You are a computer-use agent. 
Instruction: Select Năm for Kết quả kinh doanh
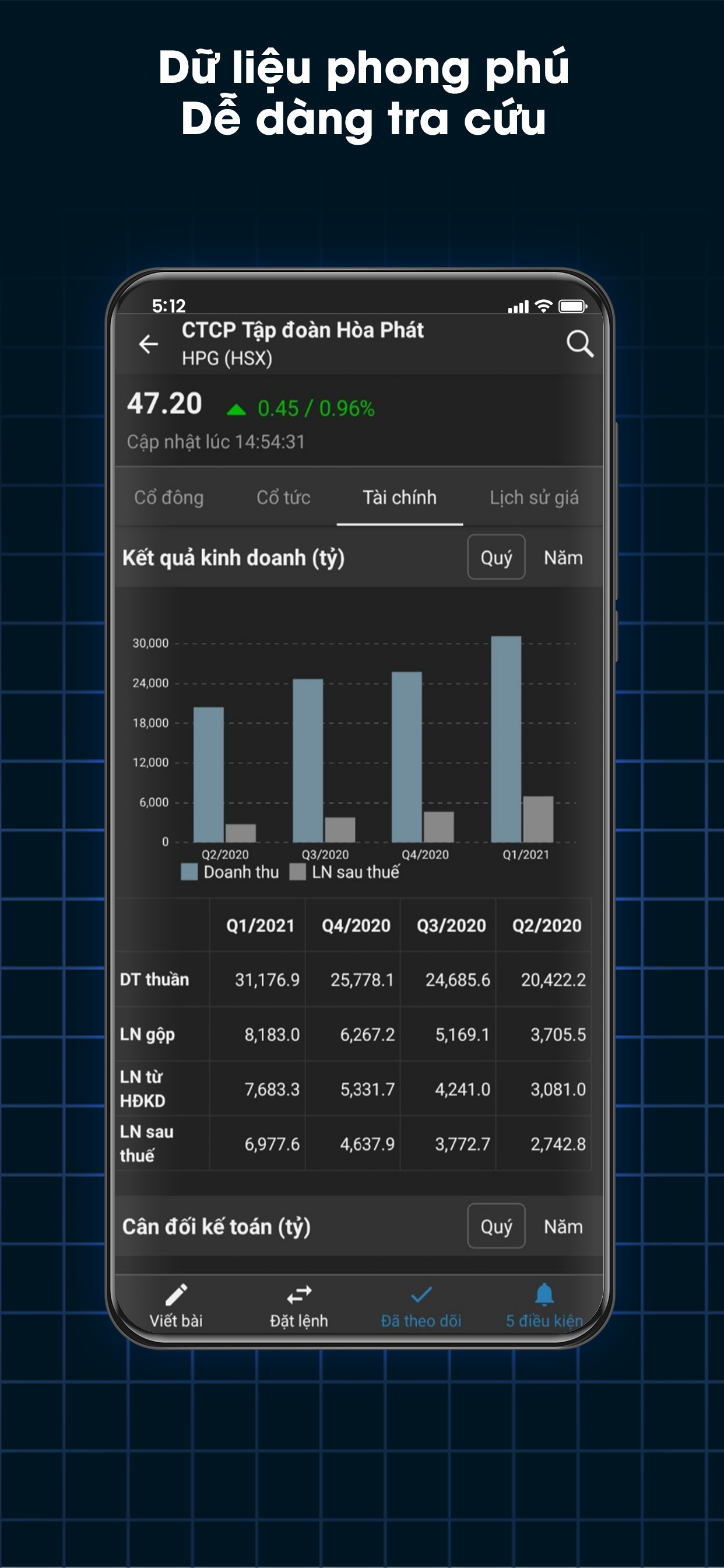pos(563,558)
